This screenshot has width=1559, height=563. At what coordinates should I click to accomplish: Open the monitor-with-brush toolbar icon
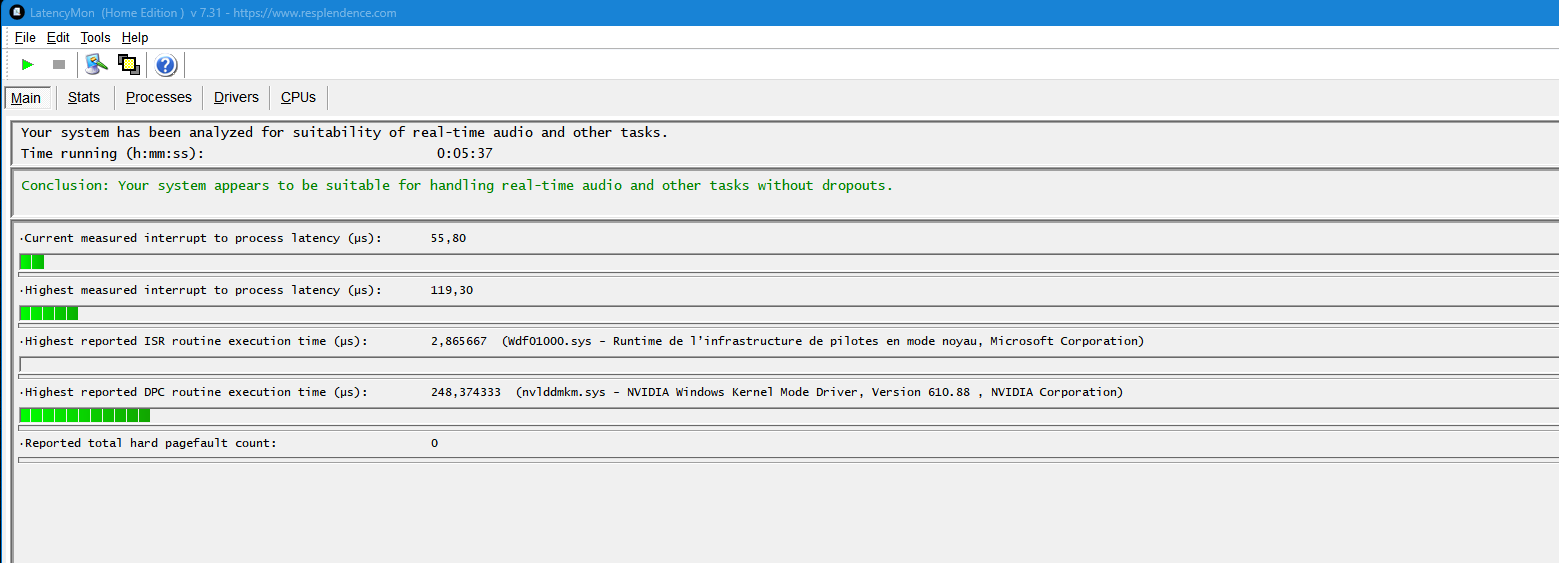pos(96,65)
